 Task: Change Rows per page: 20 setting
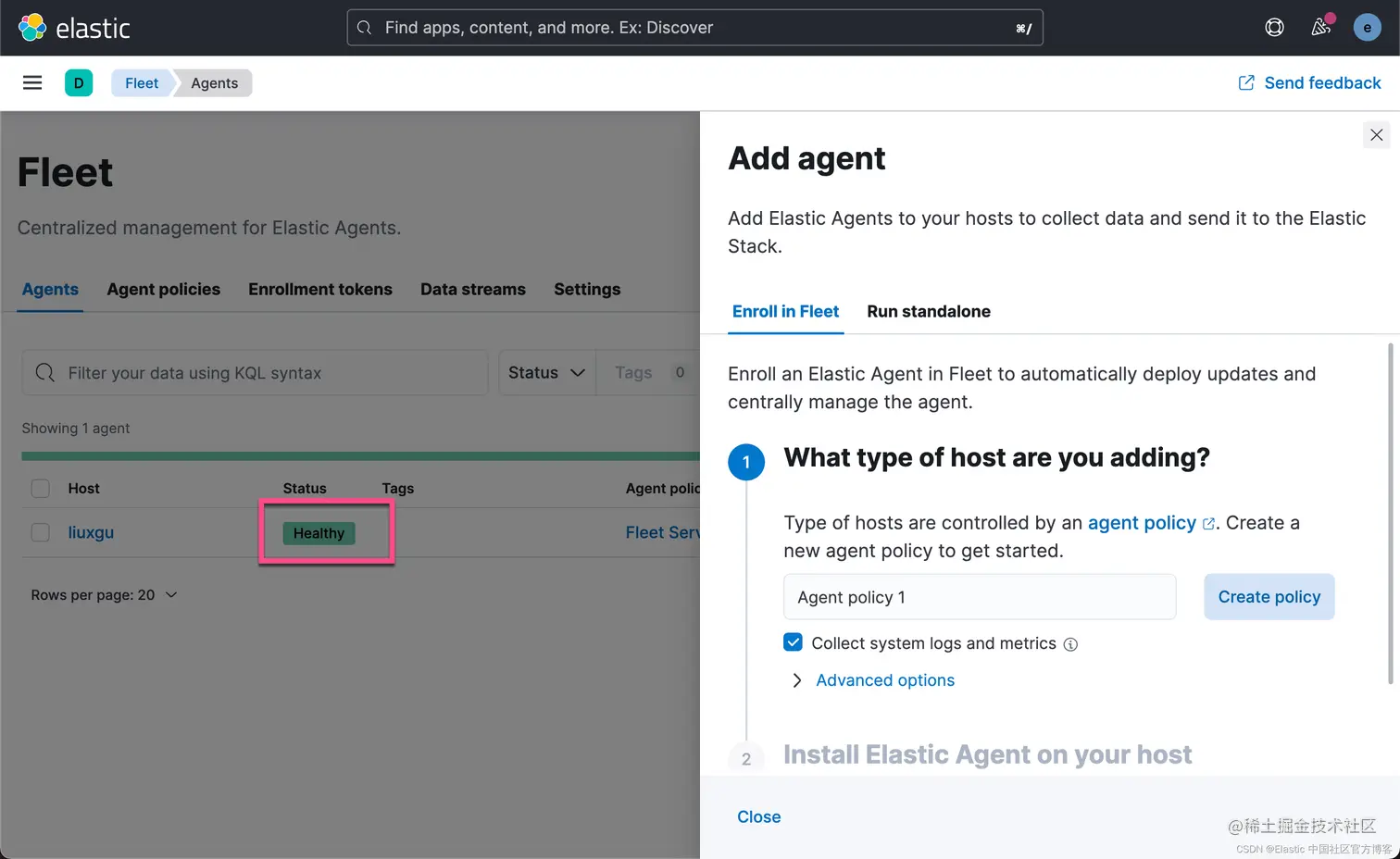[x=104, y=595]
